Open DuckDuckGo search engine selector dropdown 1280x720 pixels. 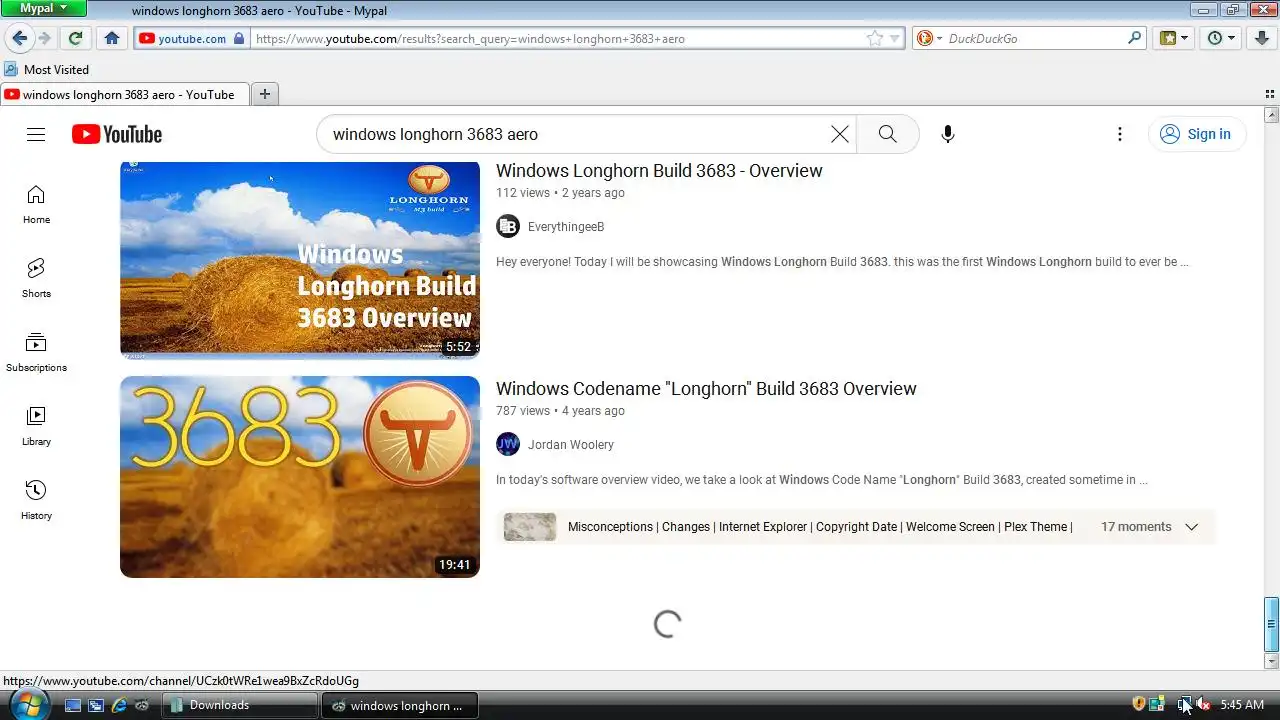click(929, 38)
